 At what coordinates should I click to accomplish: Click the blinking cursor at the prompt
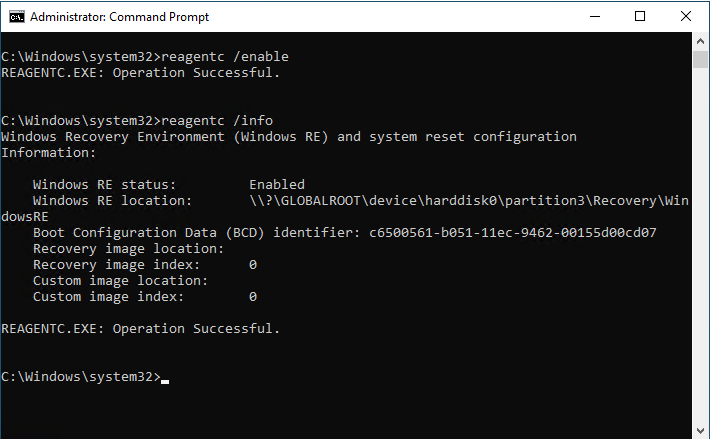point(165,381)
